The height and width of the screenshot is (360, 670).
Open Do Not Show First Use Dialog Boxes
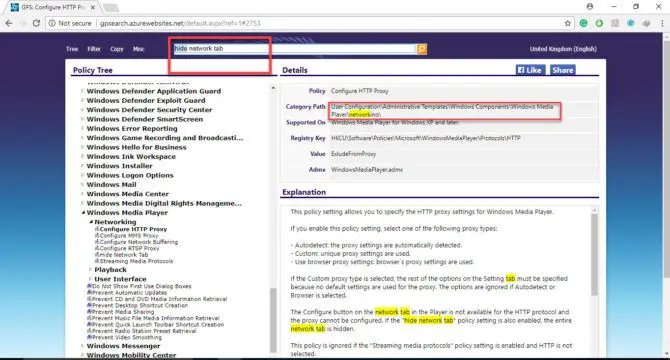[x=141, y=286]
